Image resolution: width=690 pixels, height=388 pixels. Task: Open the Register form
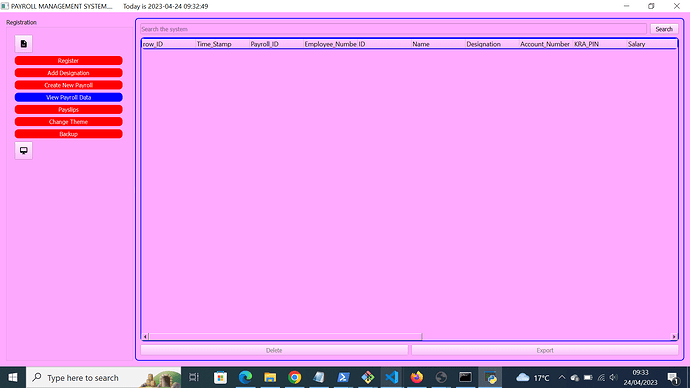[69, 61]
